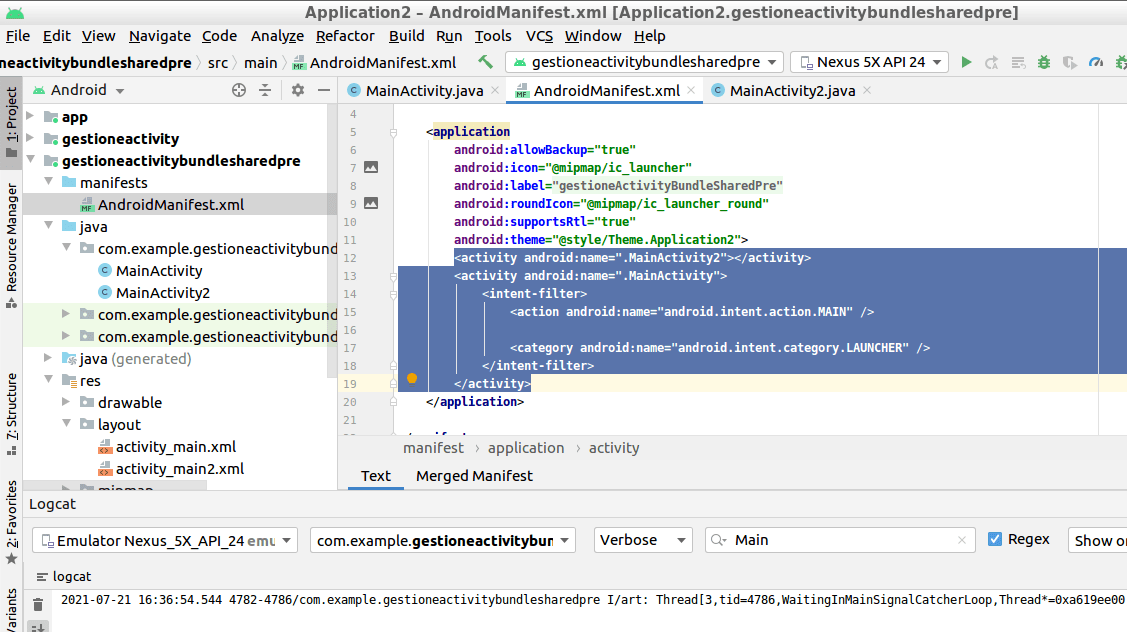1127x632 pixels.
Task: Open Project panel settings gear
Action: 298,90
